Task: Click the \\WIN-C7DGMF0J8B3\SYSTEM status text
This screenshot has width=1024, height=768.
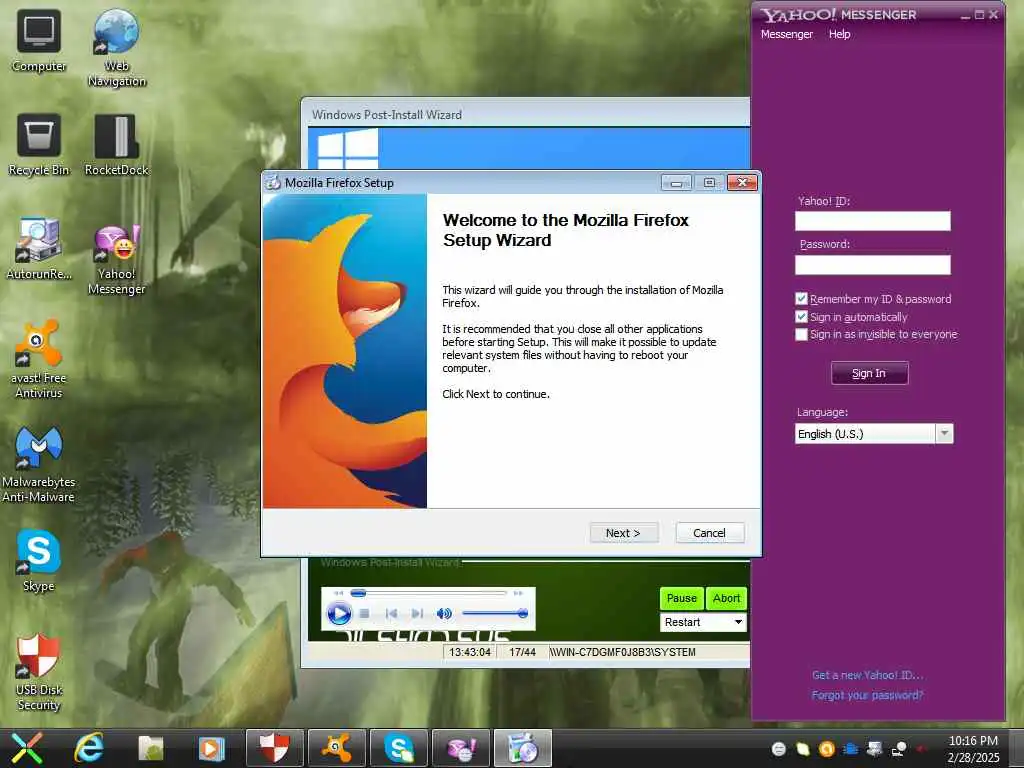Action: (622, 652)
